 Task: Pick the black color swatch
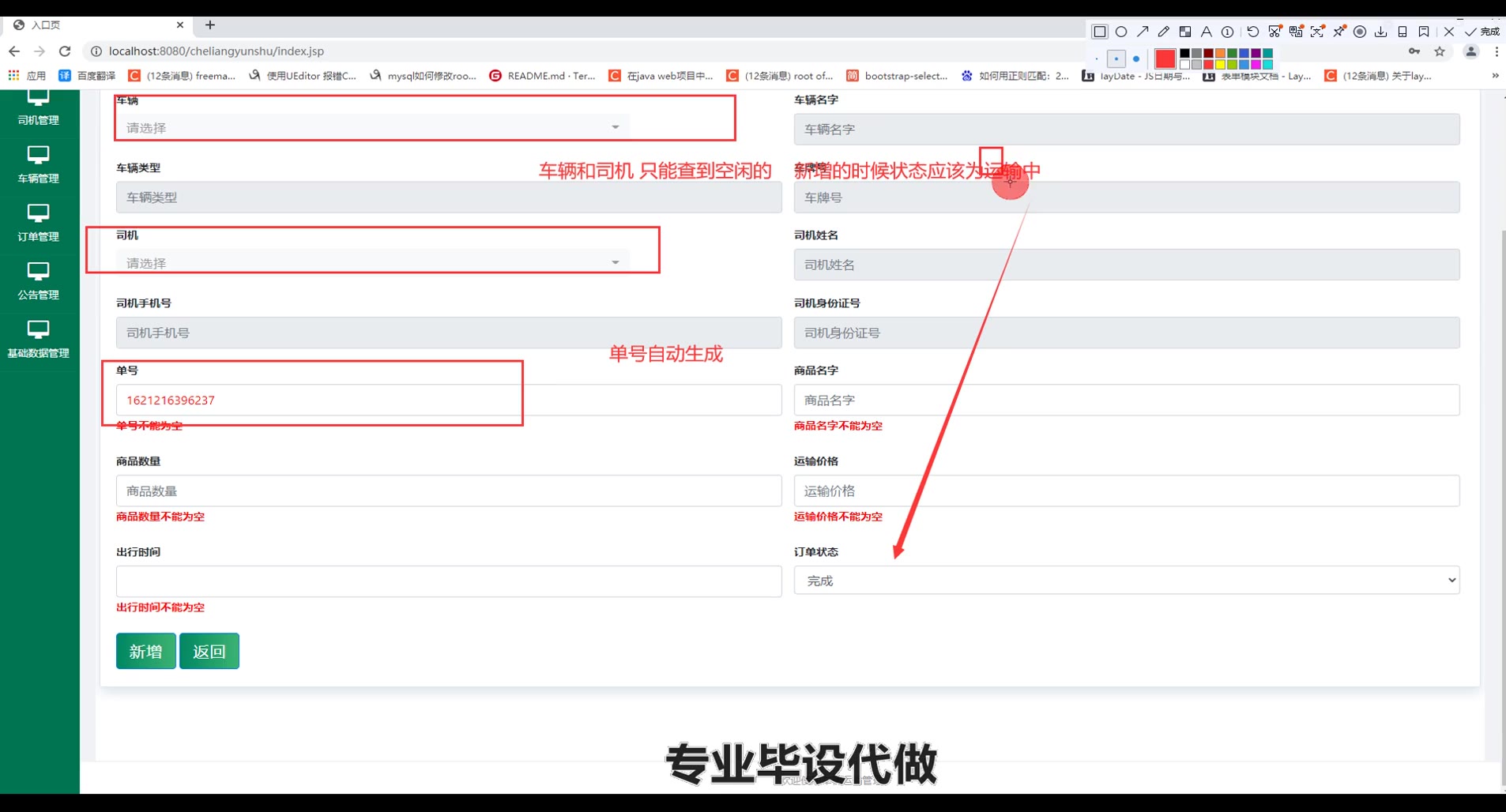pos(1184,54)
